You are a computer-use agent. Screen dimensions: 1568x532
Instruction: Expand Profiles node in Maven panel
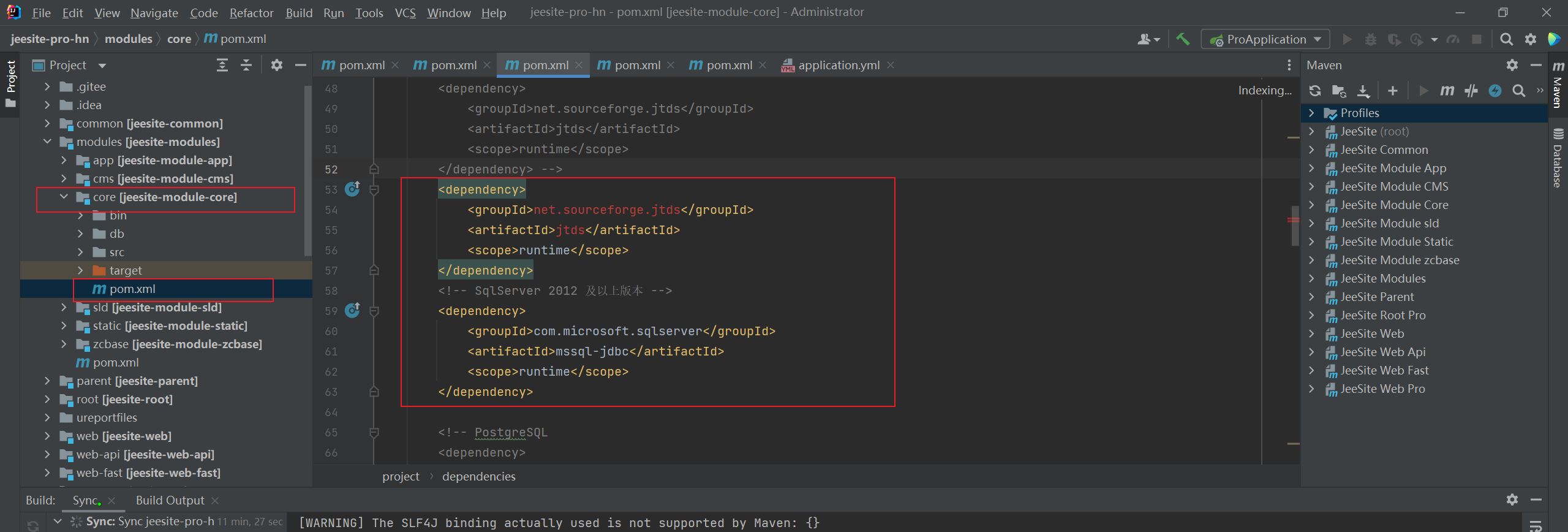[1311, 113]
